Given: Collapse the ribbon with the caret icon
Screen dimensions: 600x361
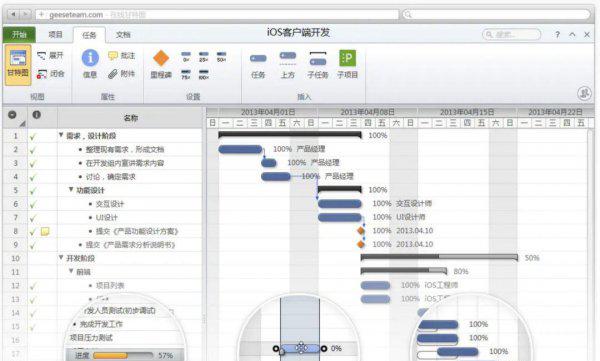Looking at the screenshot, I should 572,34.
